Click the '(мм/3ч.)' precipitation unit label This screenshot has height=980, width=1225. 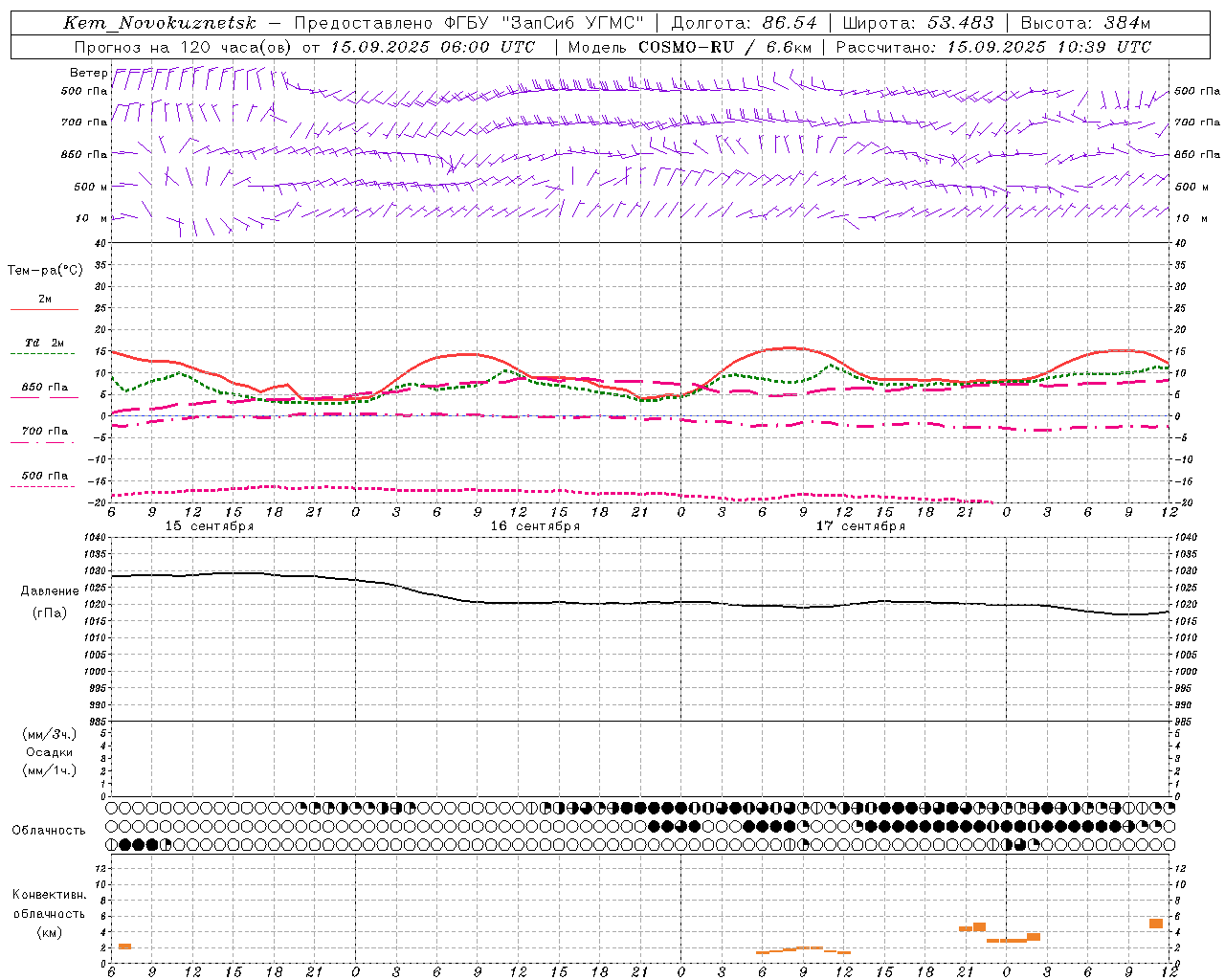tap(50, 734)
